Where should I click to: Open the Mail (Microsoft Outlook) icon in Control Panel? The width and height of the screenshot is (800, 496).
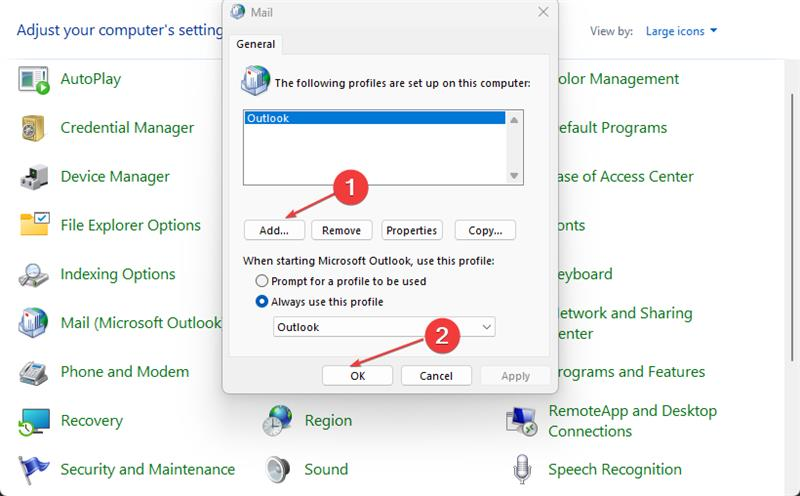point(33,323)
